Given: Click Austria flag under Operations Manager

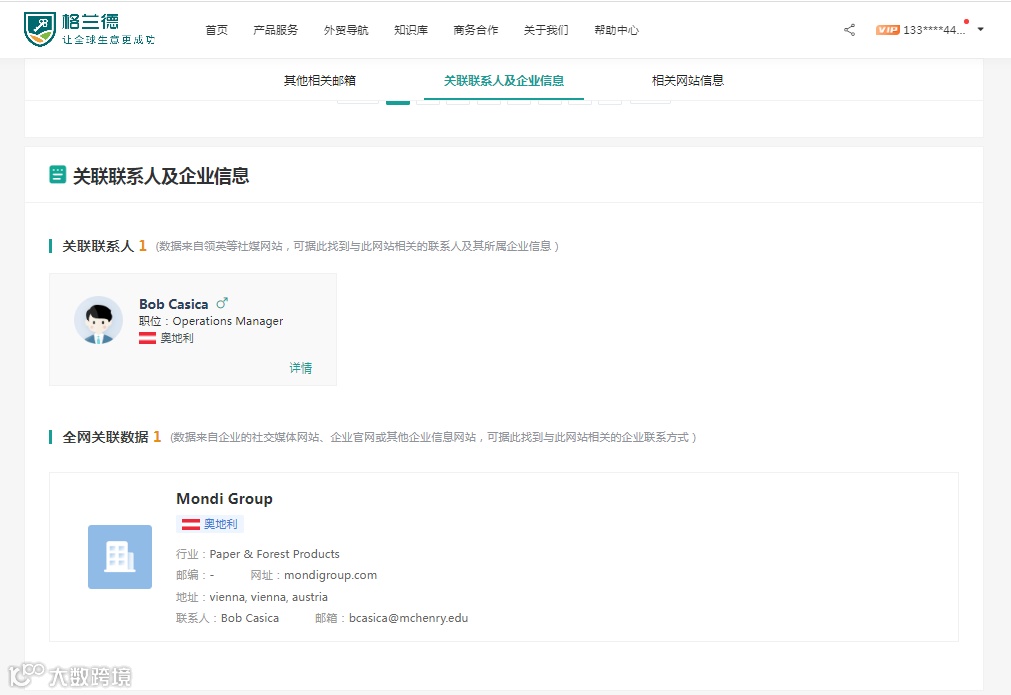Looking at the screenshot, I should point(147,338).
